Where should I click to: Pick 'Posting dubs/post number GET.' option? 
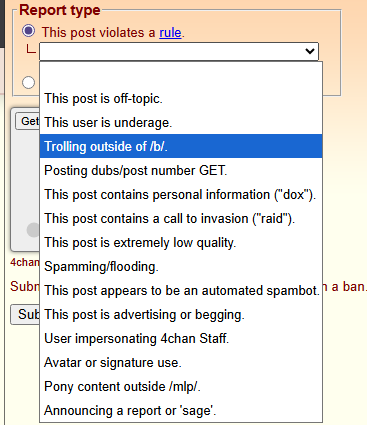[x=181, y=170]
